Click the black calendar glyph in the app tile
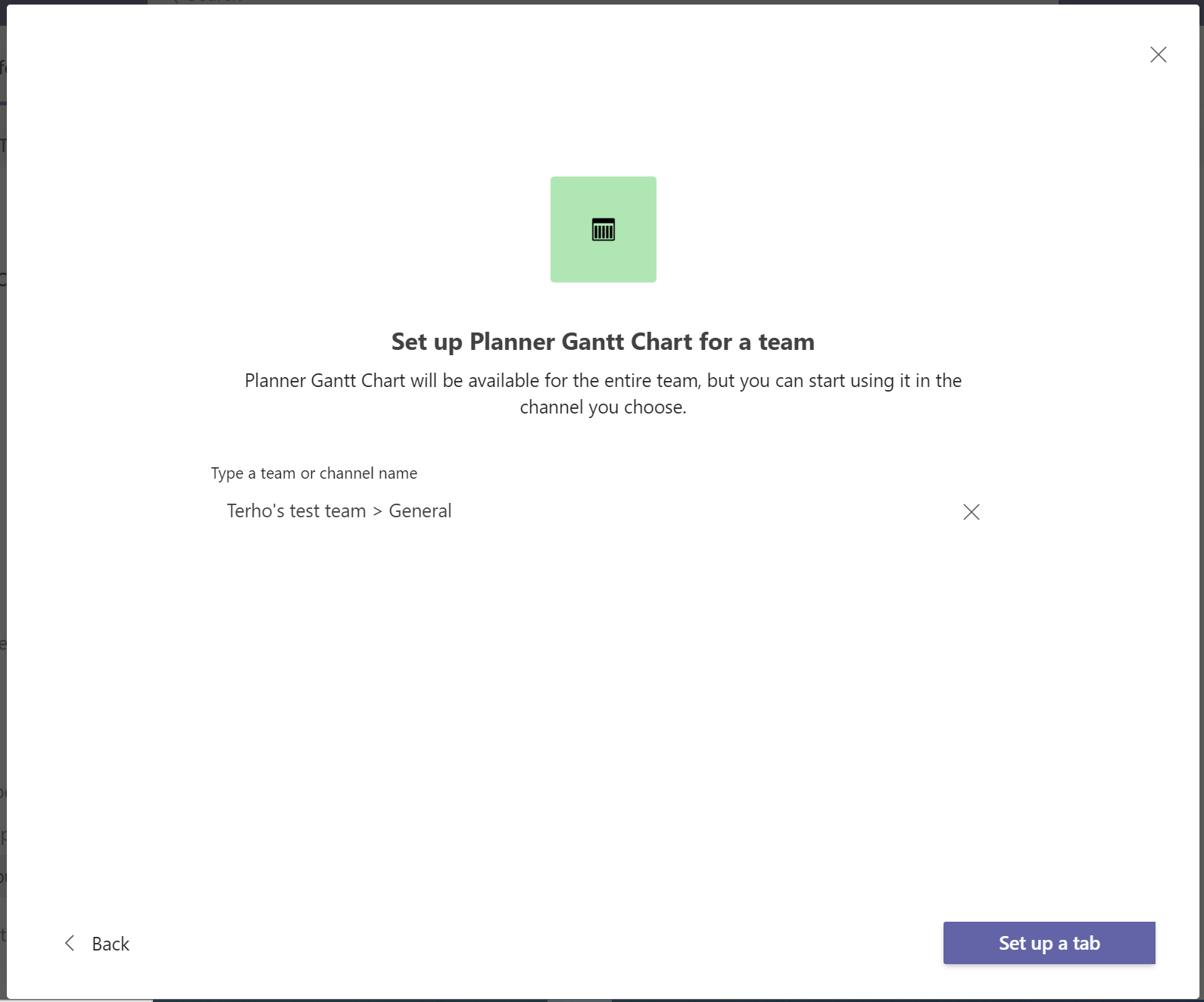1204x1002 pixels. pos(603,229)
